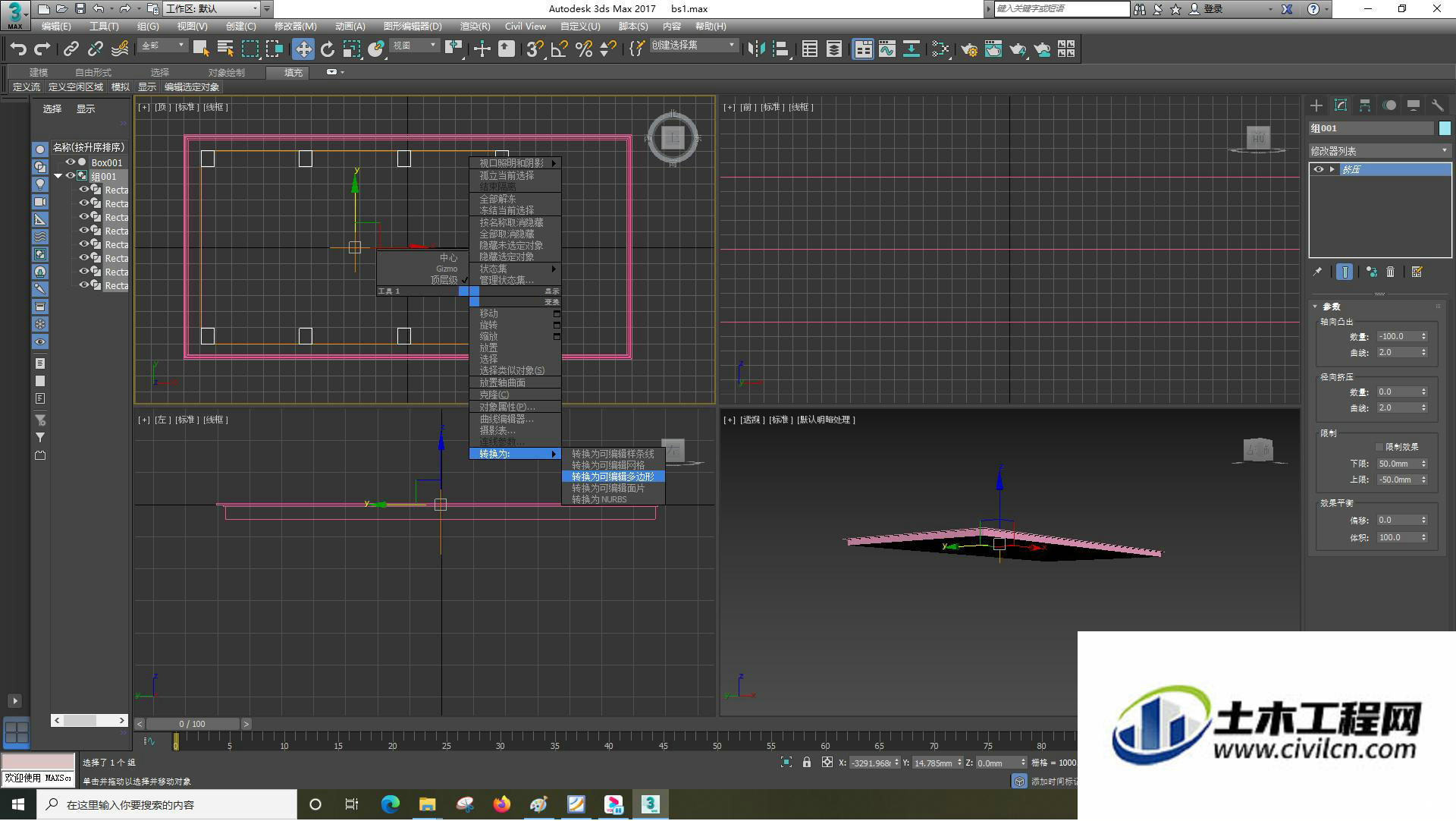The image size is (1456, 821).
Task: Click the Bind to Space Warp icon
Action: 120,49
